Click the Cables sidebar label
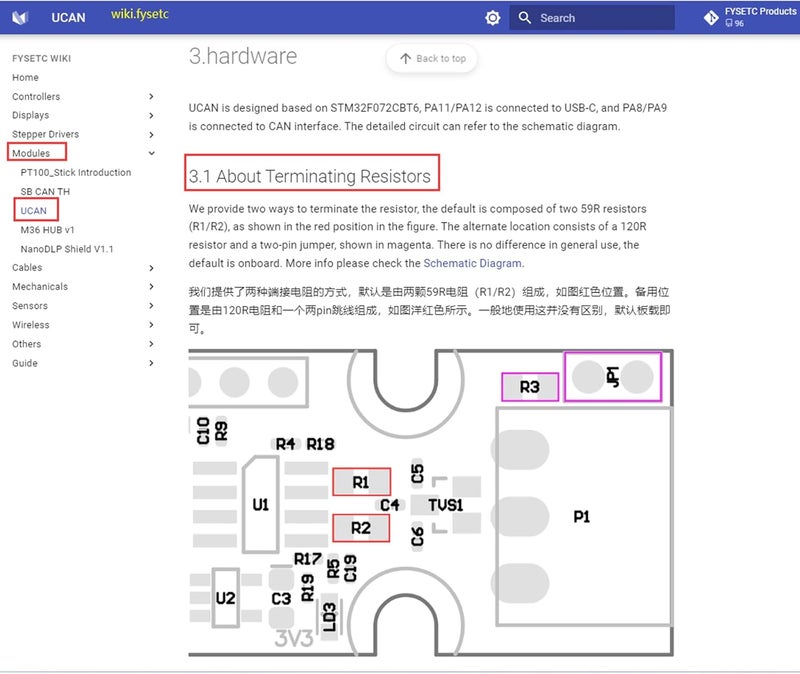 pos(27,267)
